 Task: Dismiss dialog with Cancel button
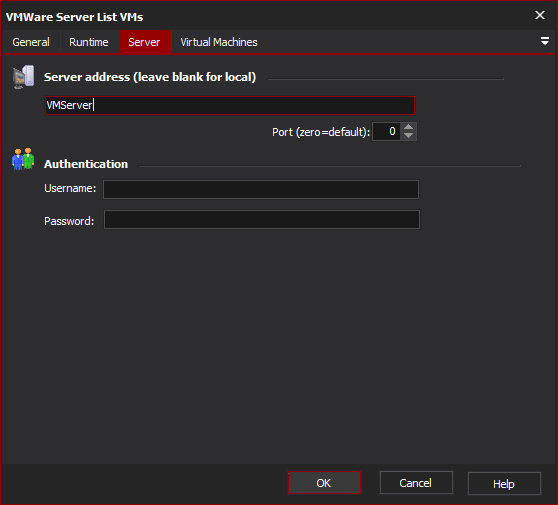[416, 483]
